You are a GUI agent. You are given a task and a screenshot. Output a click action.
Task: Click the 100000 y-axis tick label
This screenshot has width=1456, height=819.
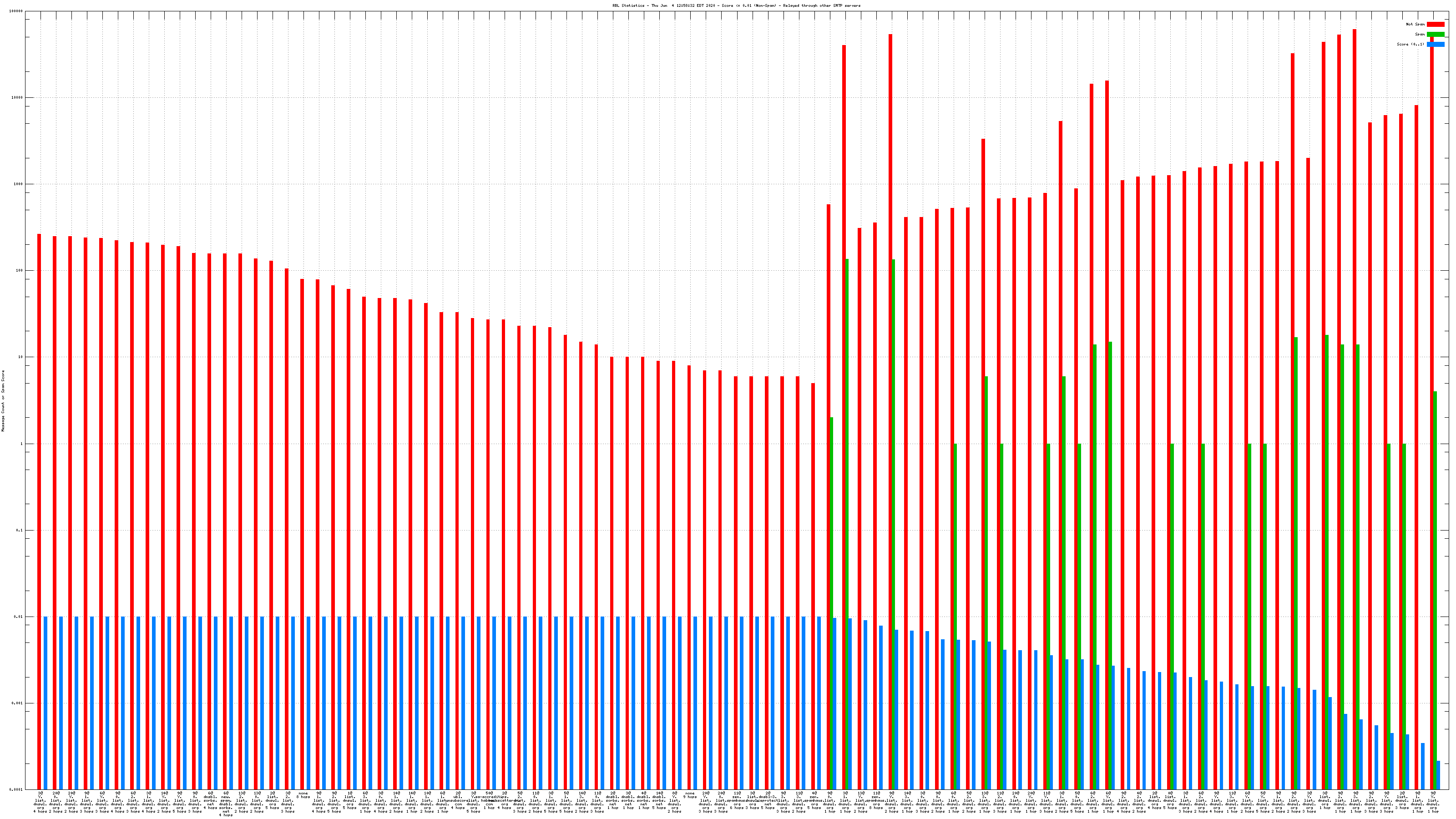[16, 11]
